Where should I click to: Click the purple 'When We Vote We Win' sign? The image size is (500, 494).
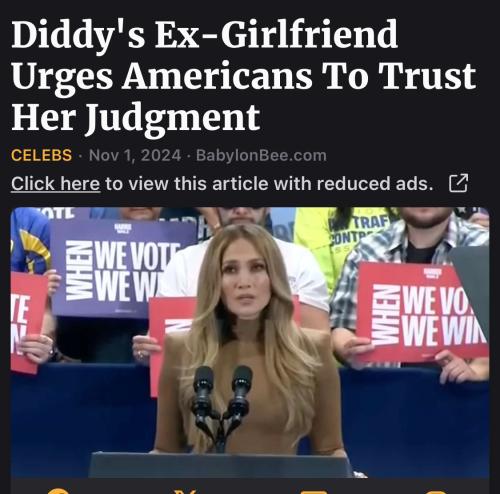[x=123, y=269]
